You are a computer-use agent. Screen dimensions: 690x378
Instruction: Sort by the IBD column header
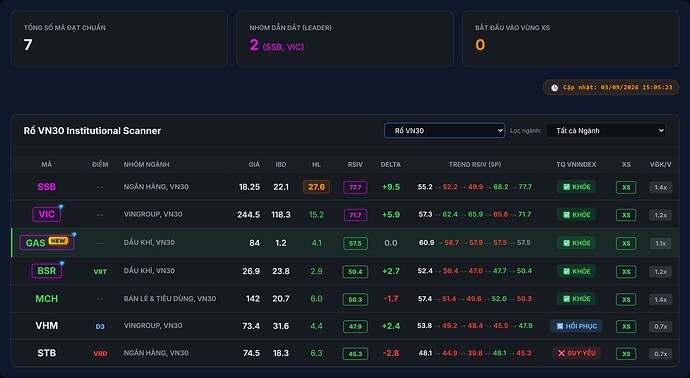click(x=281, y=164)
